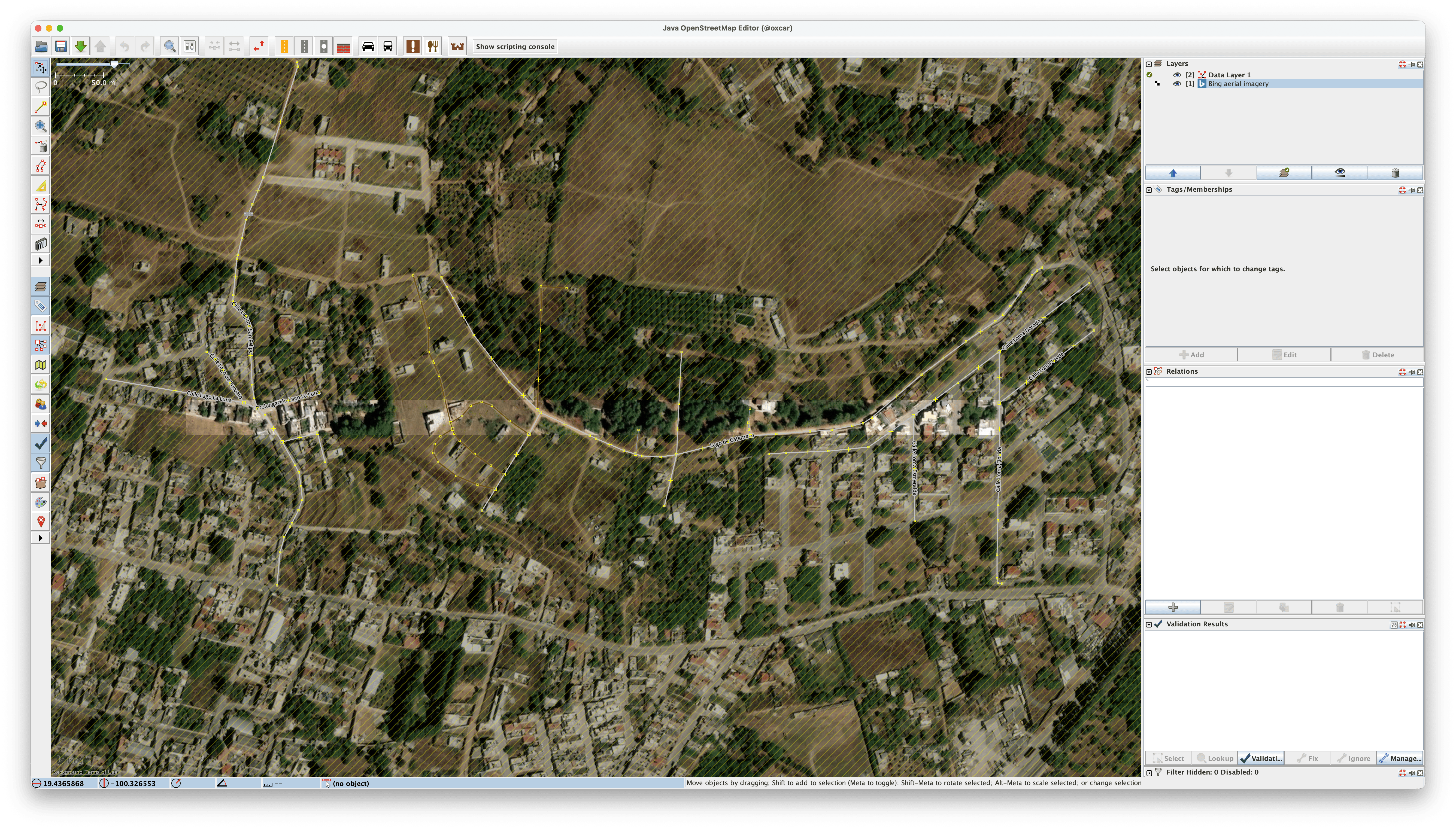The image size is (1456, 829).
Task: Toggle Bing aerial imagery visibility eye
Action: [x=1176, y=84]
